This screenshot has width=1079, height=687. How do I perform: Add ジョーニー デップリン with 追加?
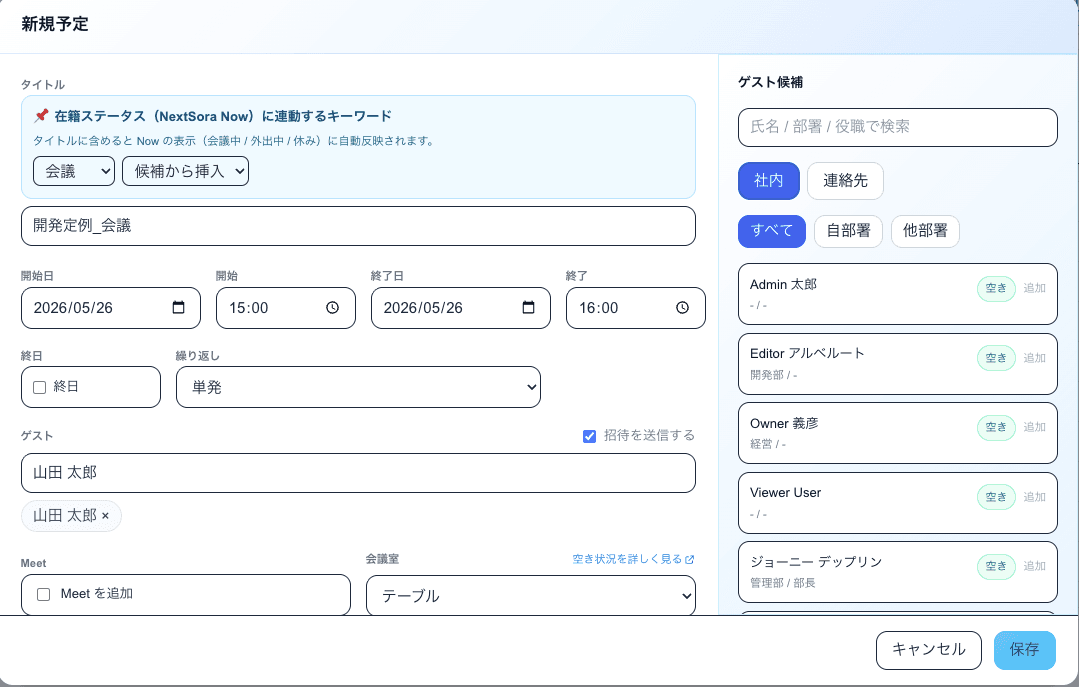(1034, 566)
